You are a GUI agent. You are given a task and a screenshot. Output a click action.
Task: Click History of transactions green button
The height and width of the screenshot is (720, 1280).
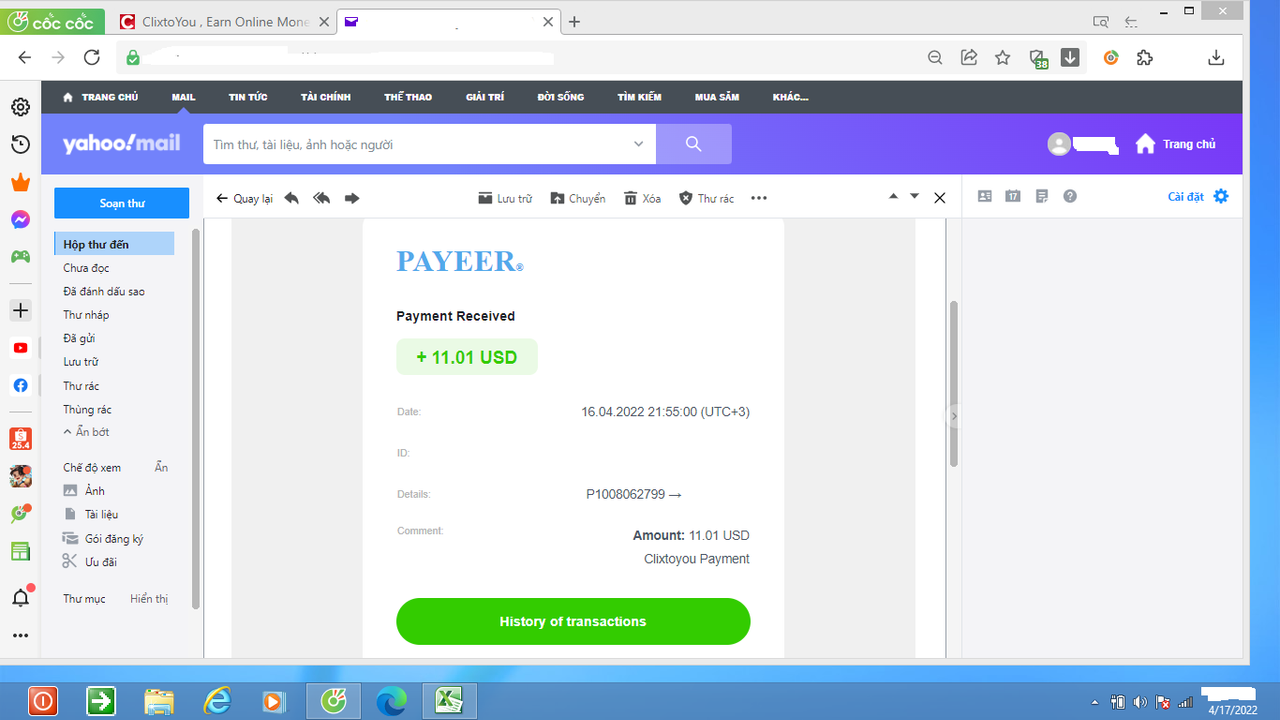click(x=573, y=621)
